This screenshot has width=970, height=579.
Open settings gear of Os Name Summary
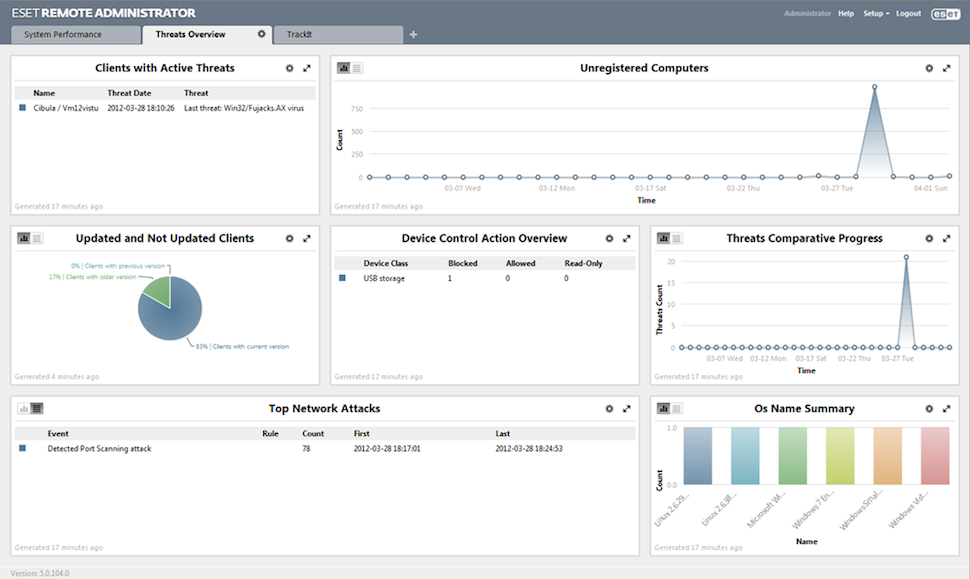point(929,408)
